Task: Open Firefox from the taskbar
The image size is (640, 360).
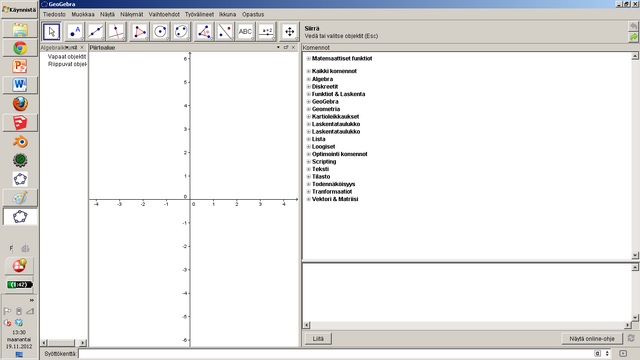Action: [x=20, y=104]
